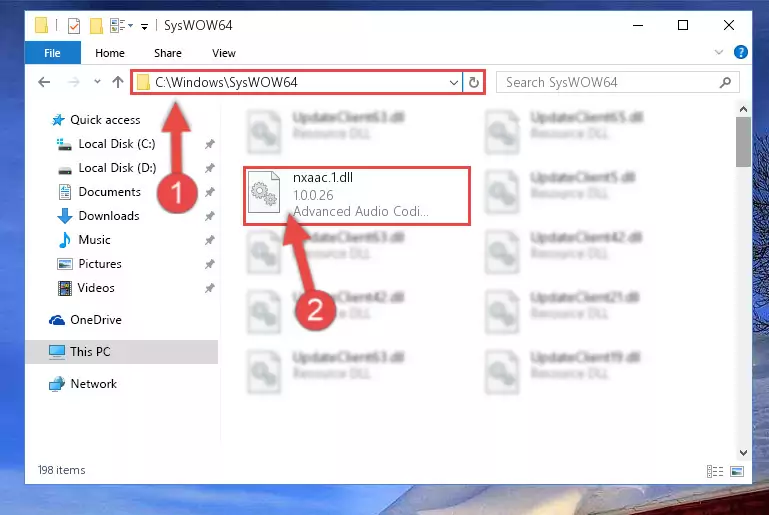Open recent locations dropdown arrow
769x515 pixels.
click(97, 81)
